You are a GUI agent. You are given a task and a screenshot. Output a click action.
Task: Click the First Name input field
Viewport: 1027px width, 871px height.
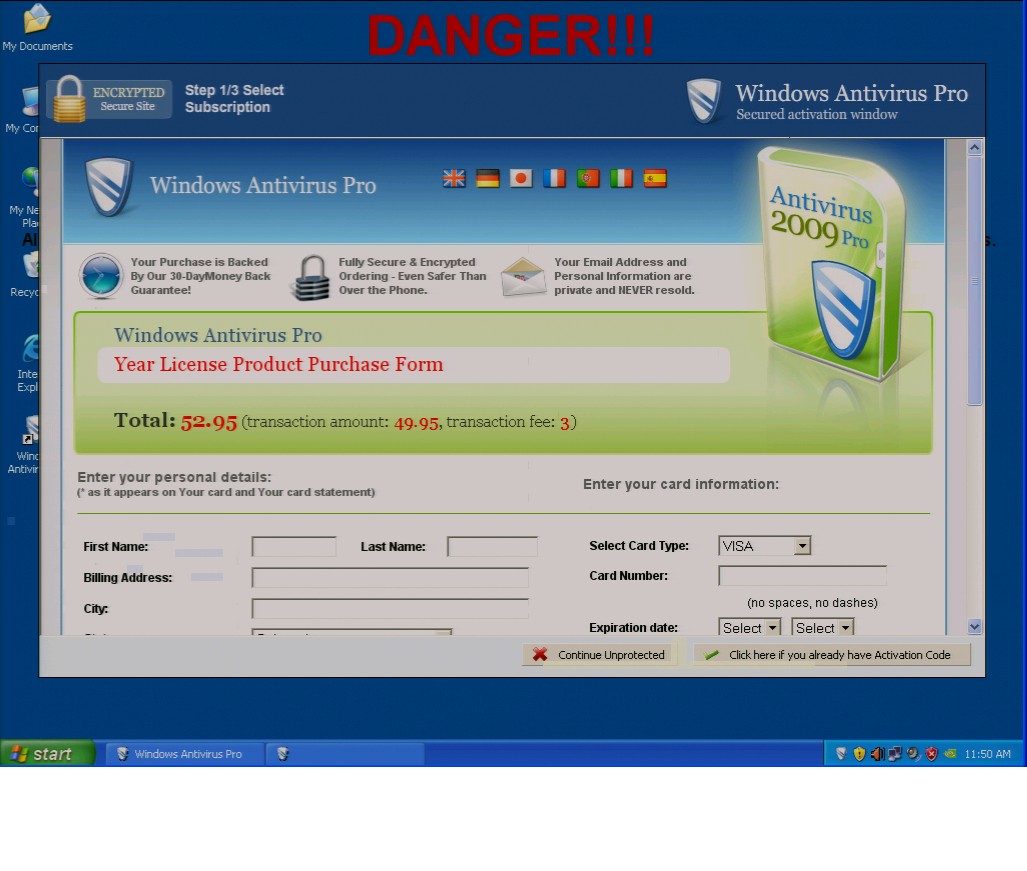point(294,547)
